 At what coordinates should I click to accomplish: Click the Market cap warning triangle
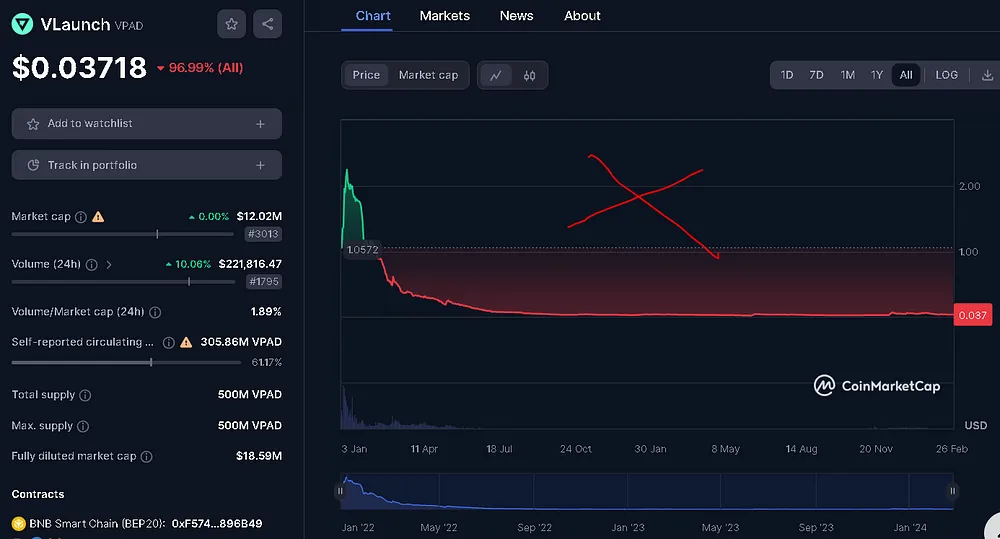[98, 217]
